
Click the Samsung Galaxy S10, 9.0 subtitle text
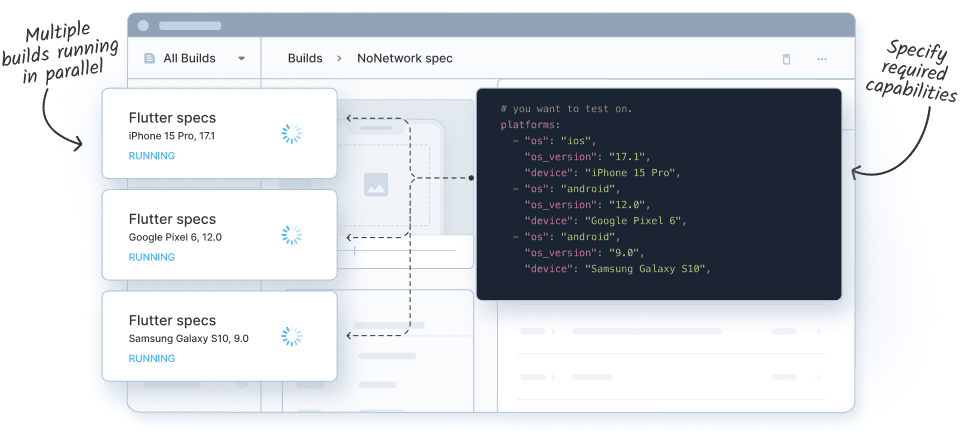[189, 338]
